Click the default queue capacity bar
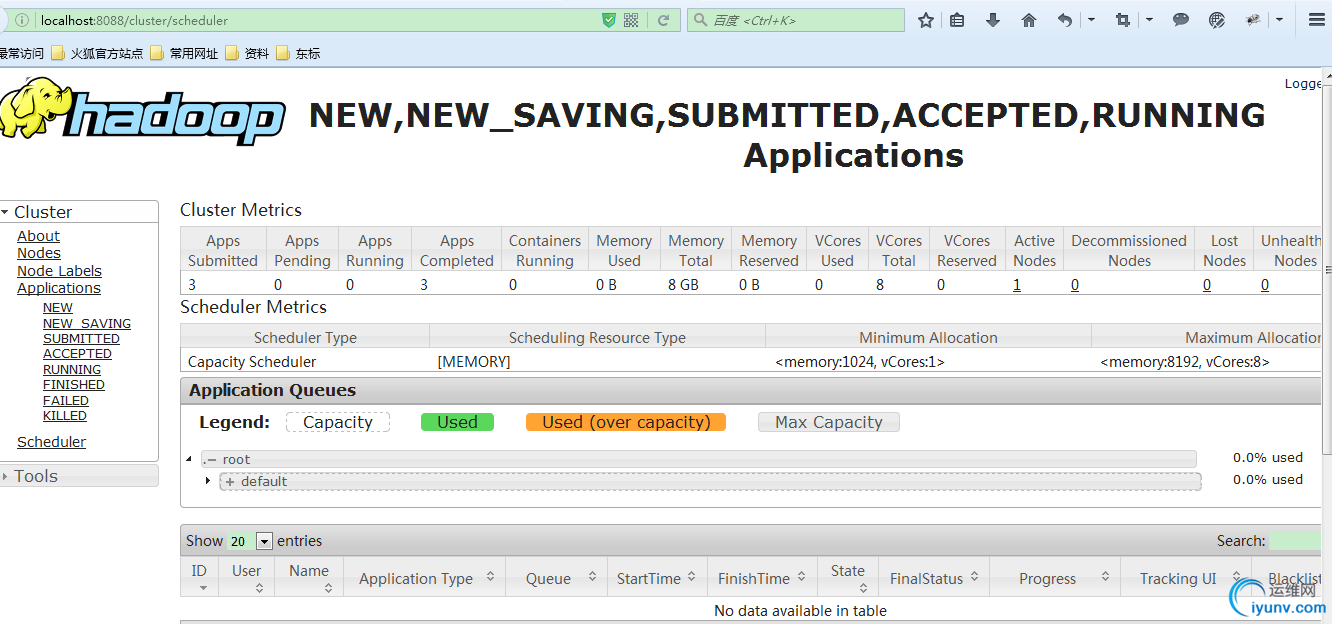The width and height of the screenshot is (1332, 624). click(710, 481)
